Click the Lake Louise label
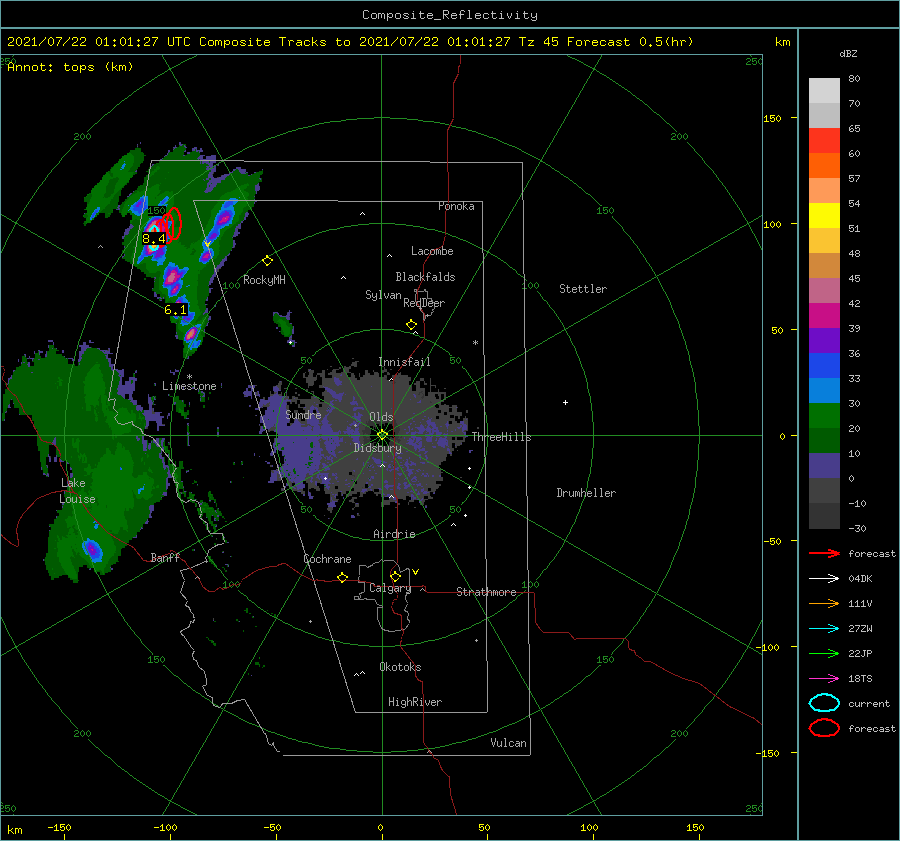The height and width of the screenshot is (841, 900). pos(78,491)
